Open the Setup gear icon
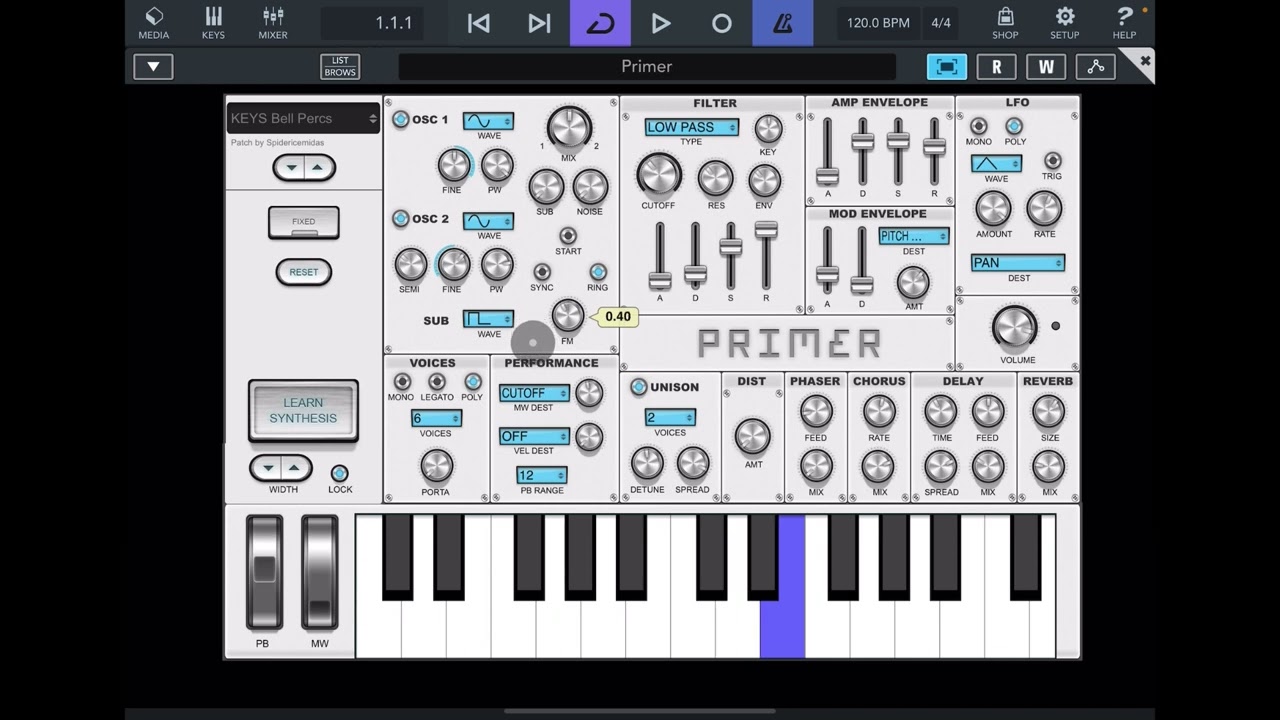 click(x=1065, y=23)
